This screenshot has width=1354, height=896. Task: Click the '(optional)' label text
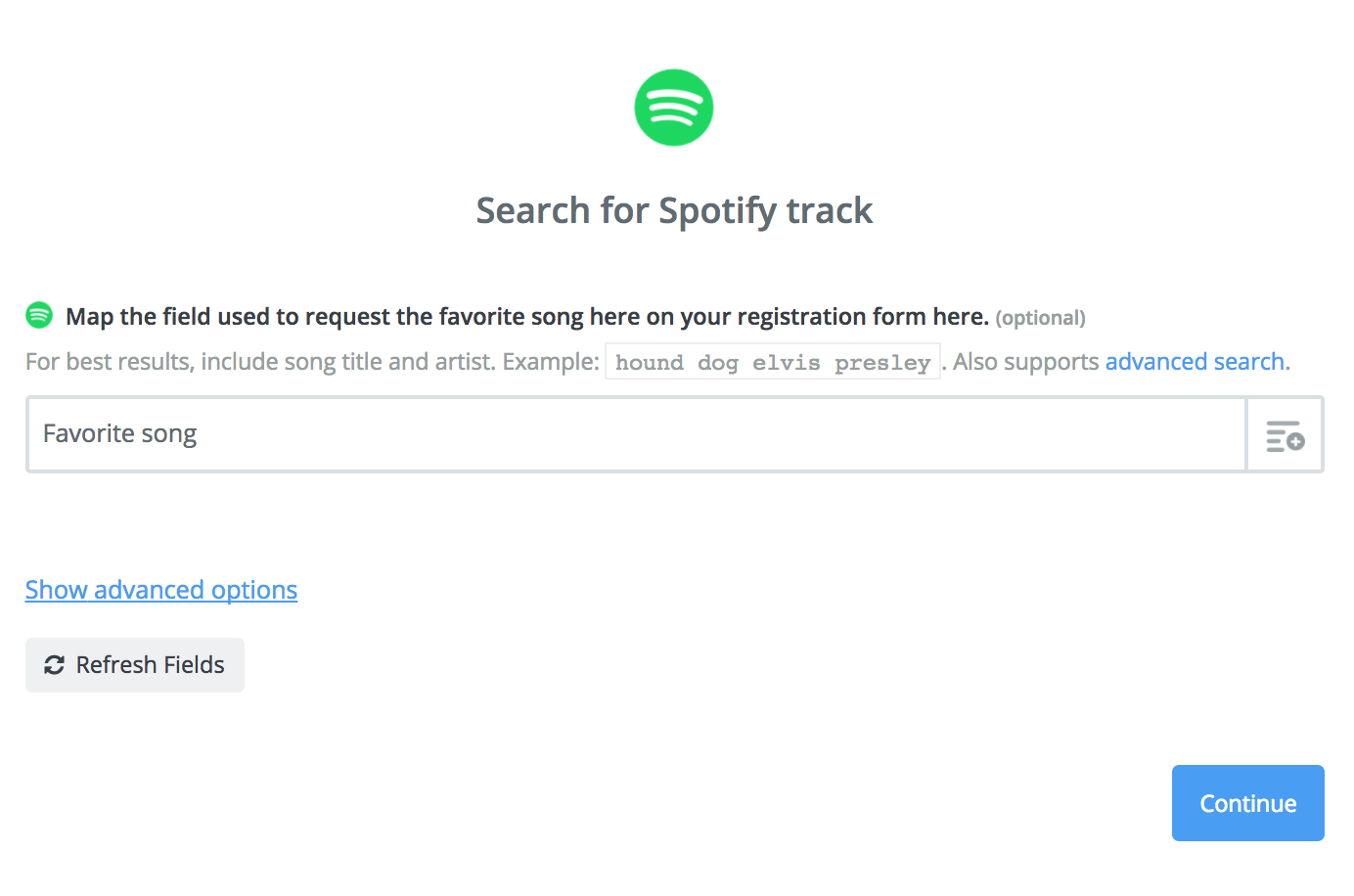(x=1041, y=318)
